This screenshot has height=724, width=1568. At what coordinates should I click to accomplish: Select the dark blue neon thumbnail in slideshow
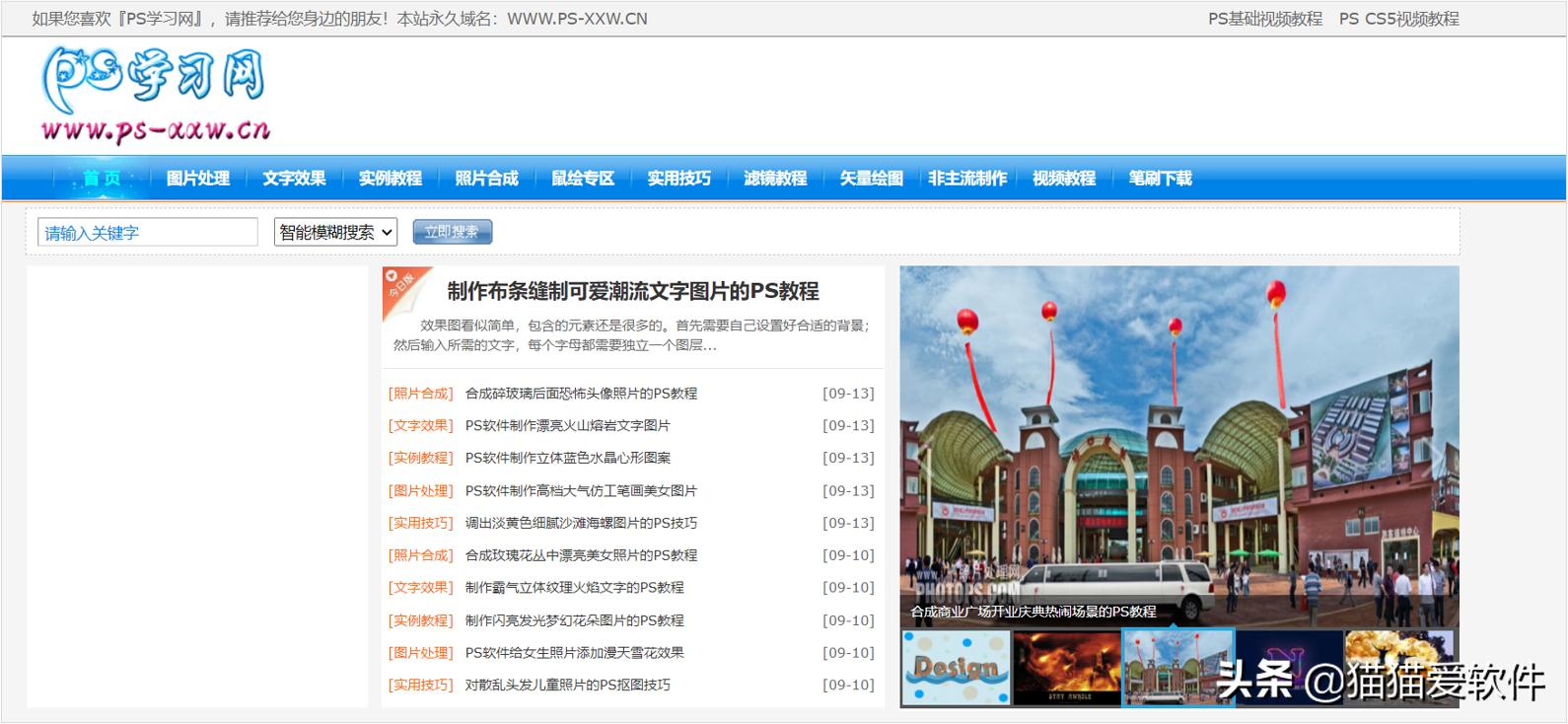pos(1289,668)
